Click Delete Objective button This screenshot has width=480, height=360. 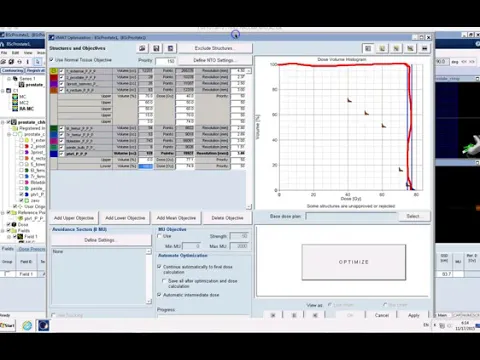tap(228, 218)
